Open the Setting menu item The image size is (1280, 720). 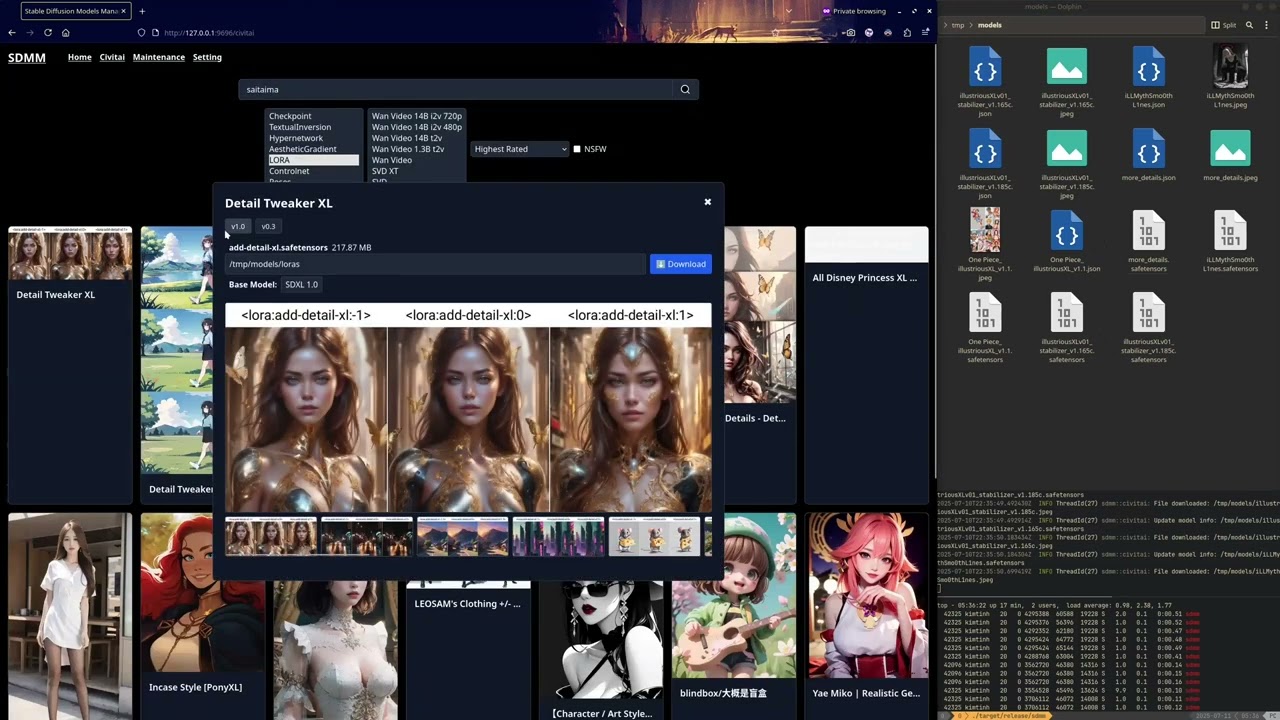[x=207, y=57]
